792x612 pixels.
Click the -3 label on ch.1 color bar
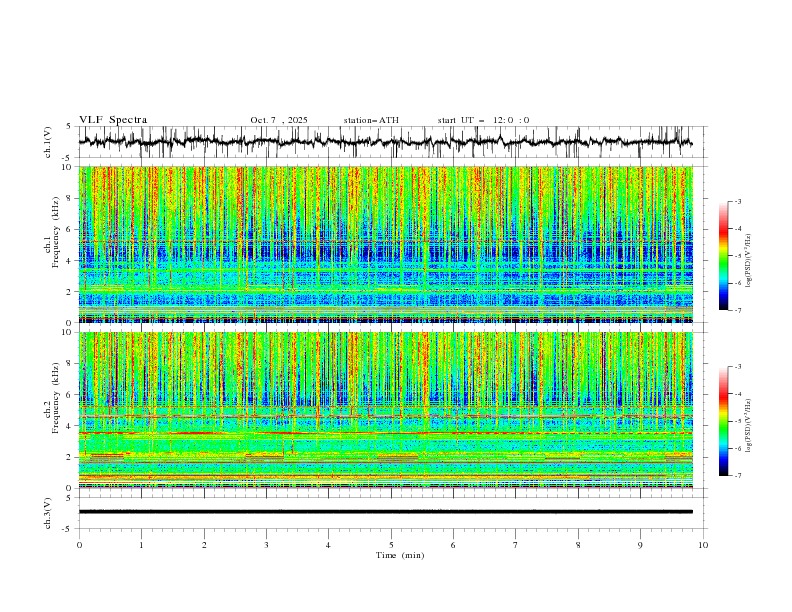737,201
